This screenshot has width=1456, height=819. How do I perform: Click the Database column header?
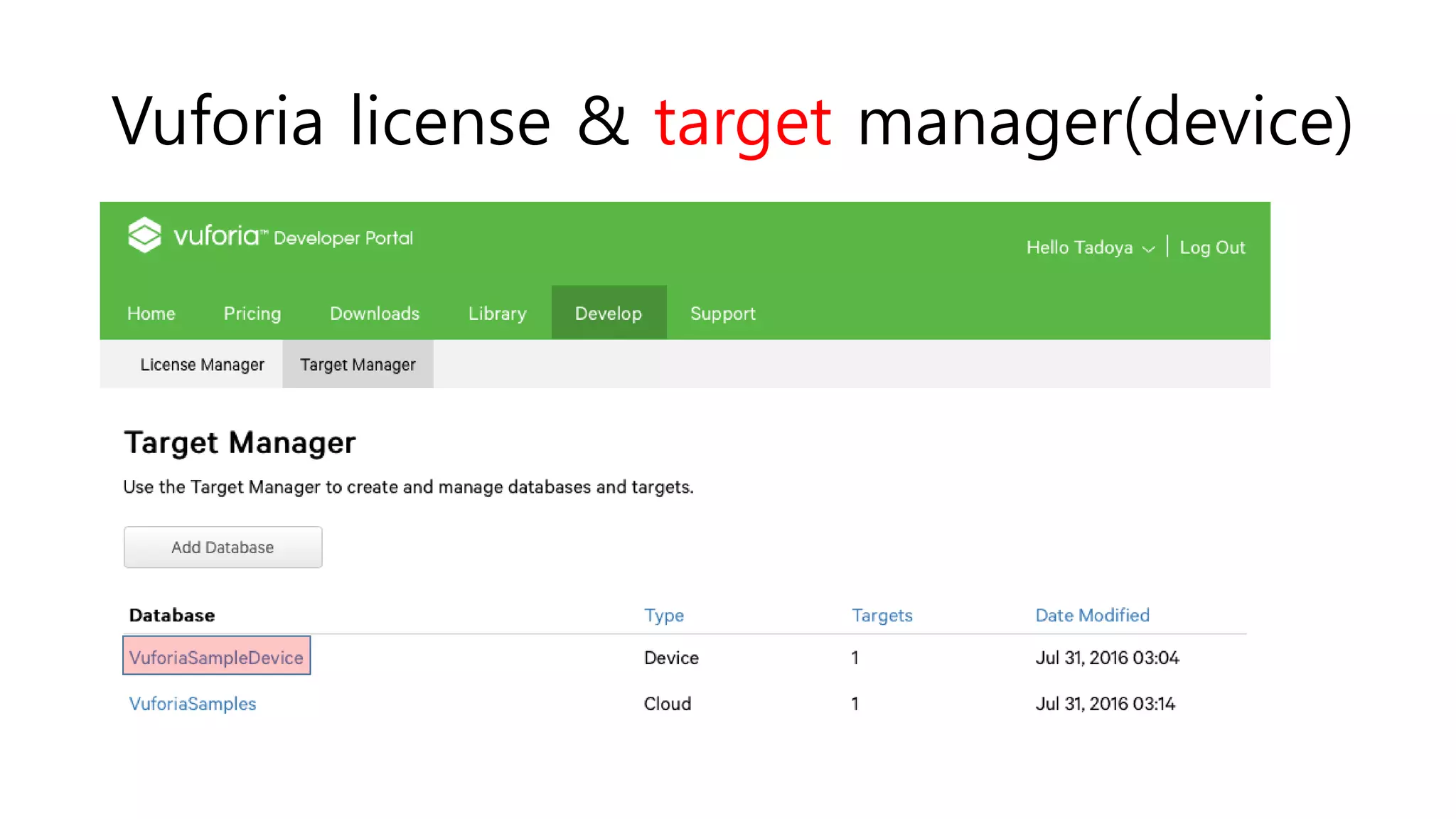tap(172, 616)
